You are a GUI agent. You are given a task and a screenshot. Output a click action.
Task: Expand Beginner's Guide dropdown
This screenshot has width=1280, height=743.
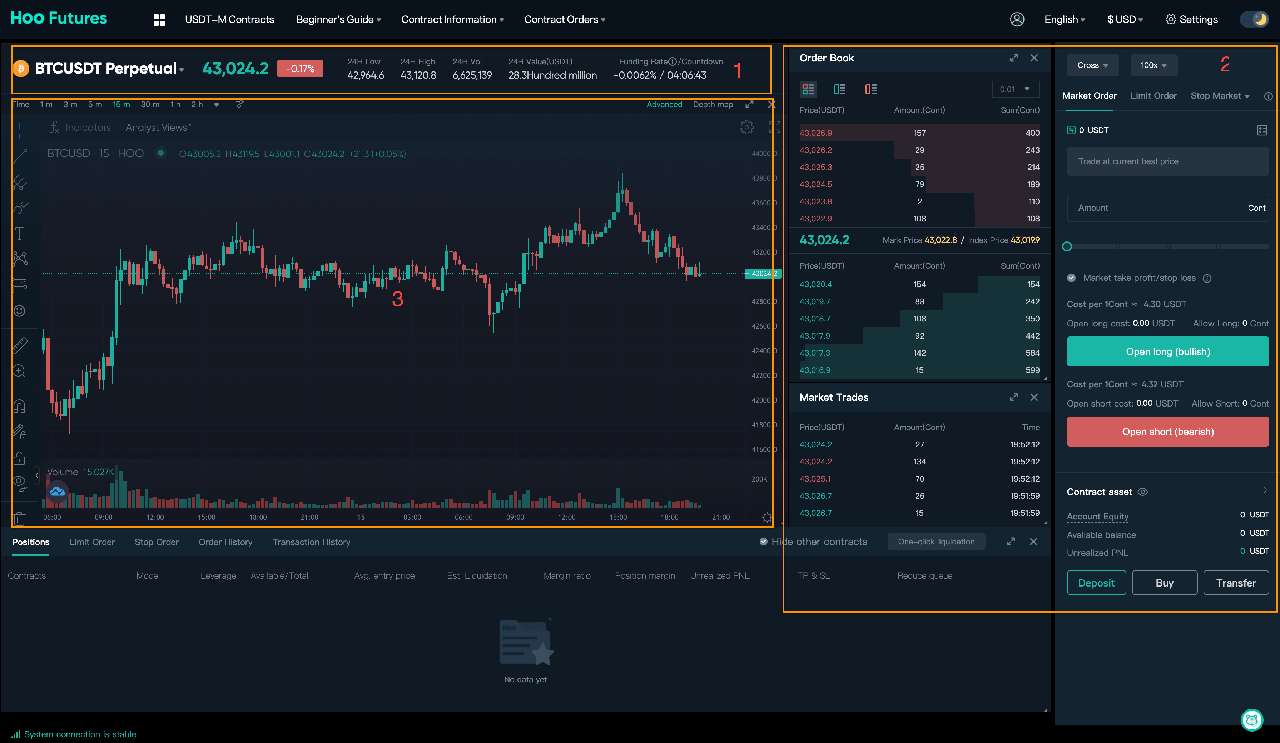point(339,19)
